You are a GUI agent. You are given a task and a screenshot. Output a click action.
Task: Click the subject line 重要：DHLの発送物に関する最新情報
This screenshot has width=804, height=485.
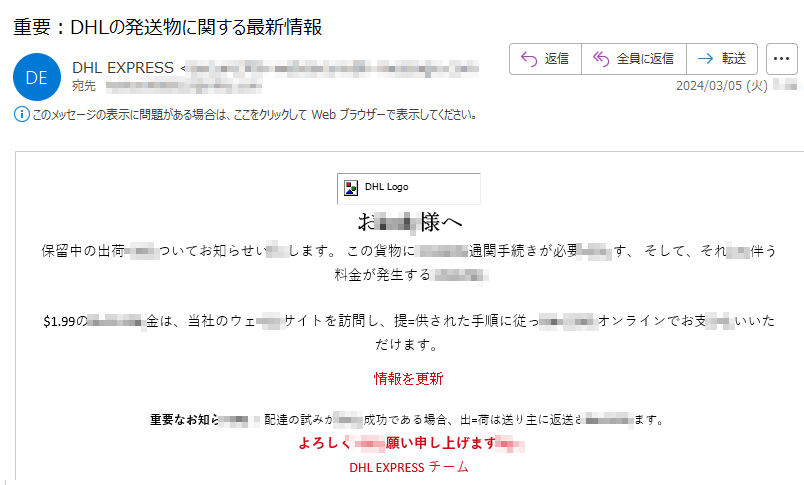pos(168,27)
